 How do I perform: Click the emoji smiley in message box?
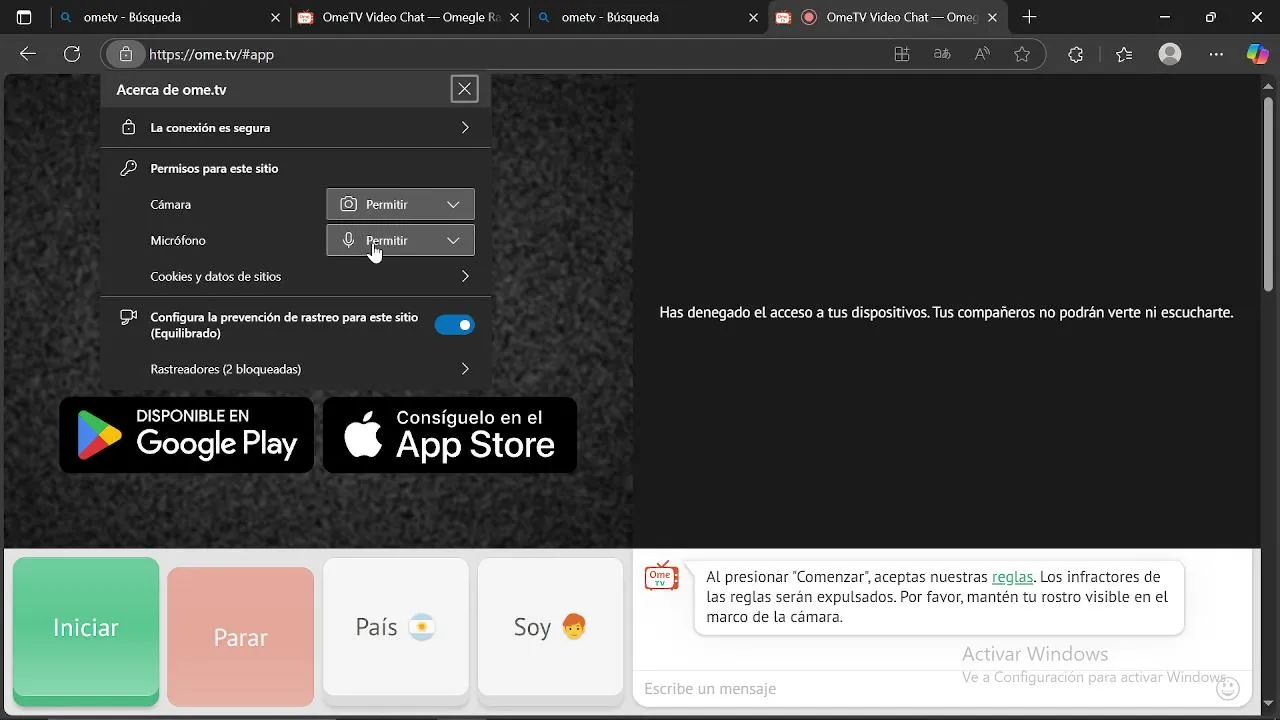1228,688
